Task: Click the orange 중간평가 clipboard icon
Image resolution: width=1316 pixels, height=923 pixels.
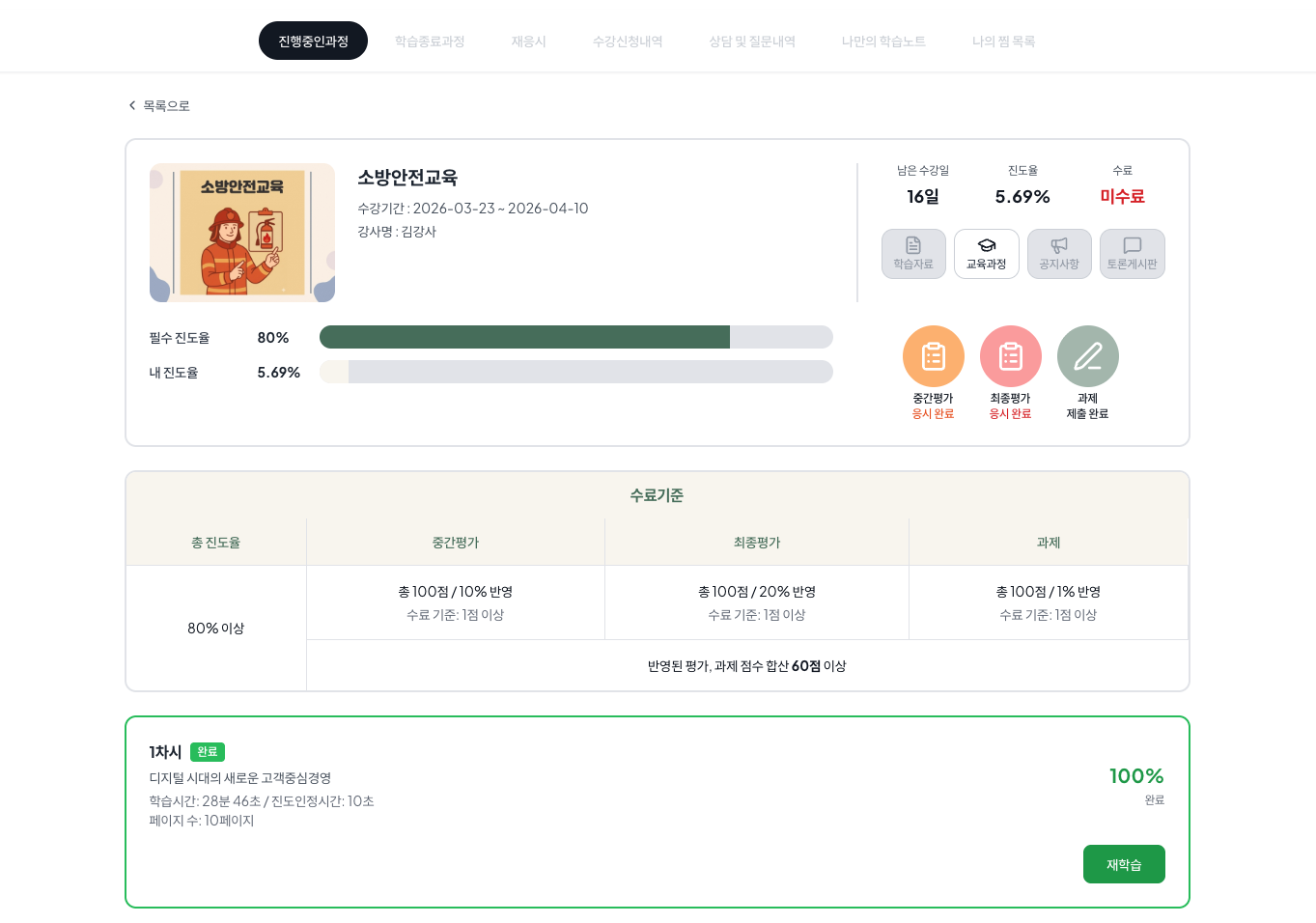Action: tap(933, 356)
